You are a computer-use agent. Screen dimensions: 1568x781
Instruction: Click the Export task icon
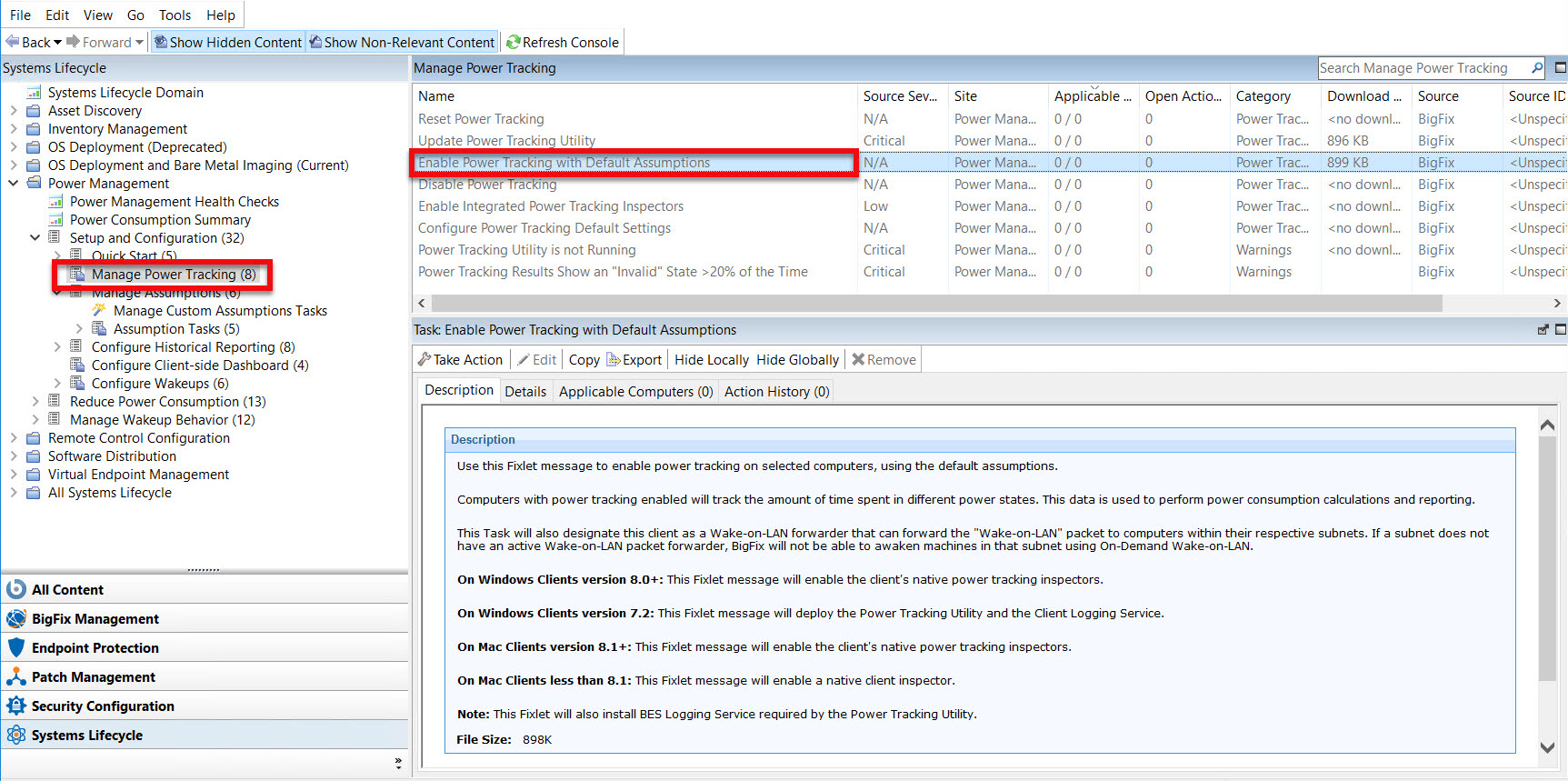614,360
